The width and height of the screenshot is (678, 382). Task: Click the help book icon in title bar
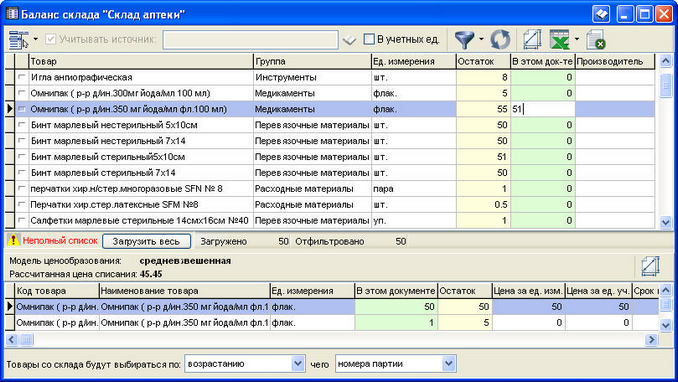coord(601,14)
